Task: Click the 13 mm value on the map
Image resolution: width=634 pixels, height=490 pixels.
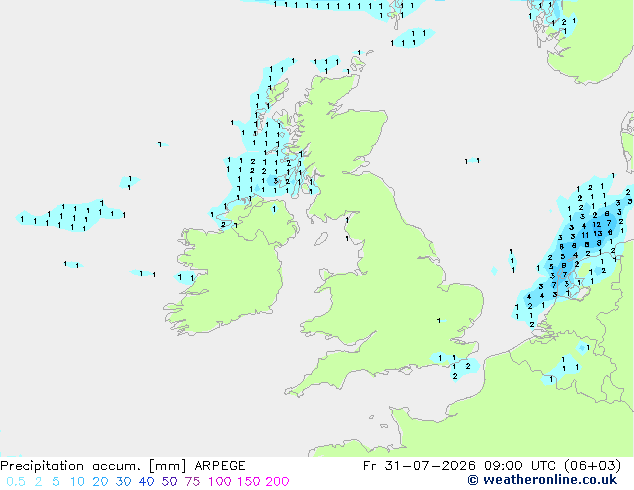Action: [x=598, y=233]
